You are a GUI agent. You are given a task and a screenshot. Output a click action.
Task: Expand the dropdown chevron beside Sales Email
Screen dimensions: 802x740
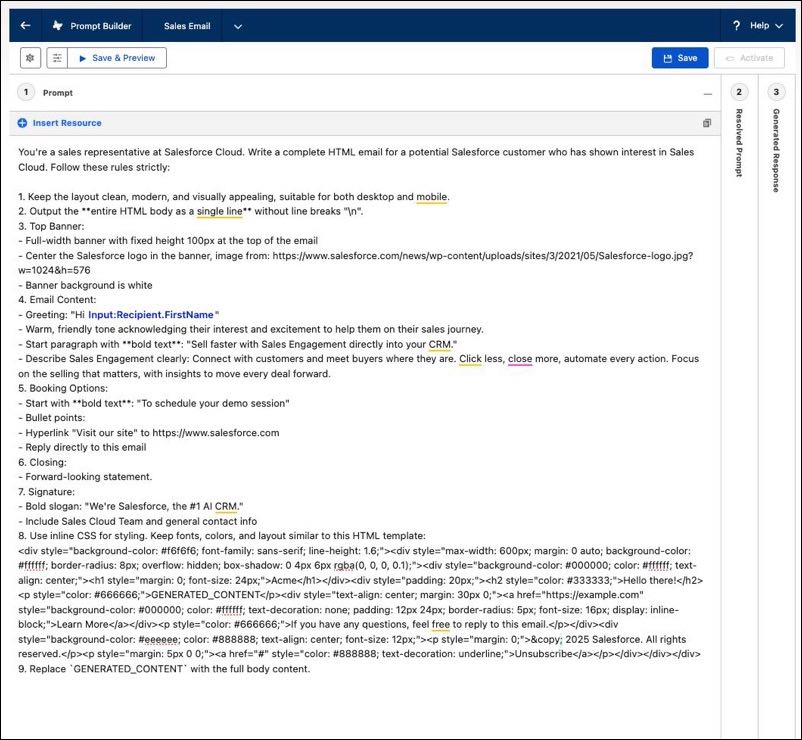(238, 27)
